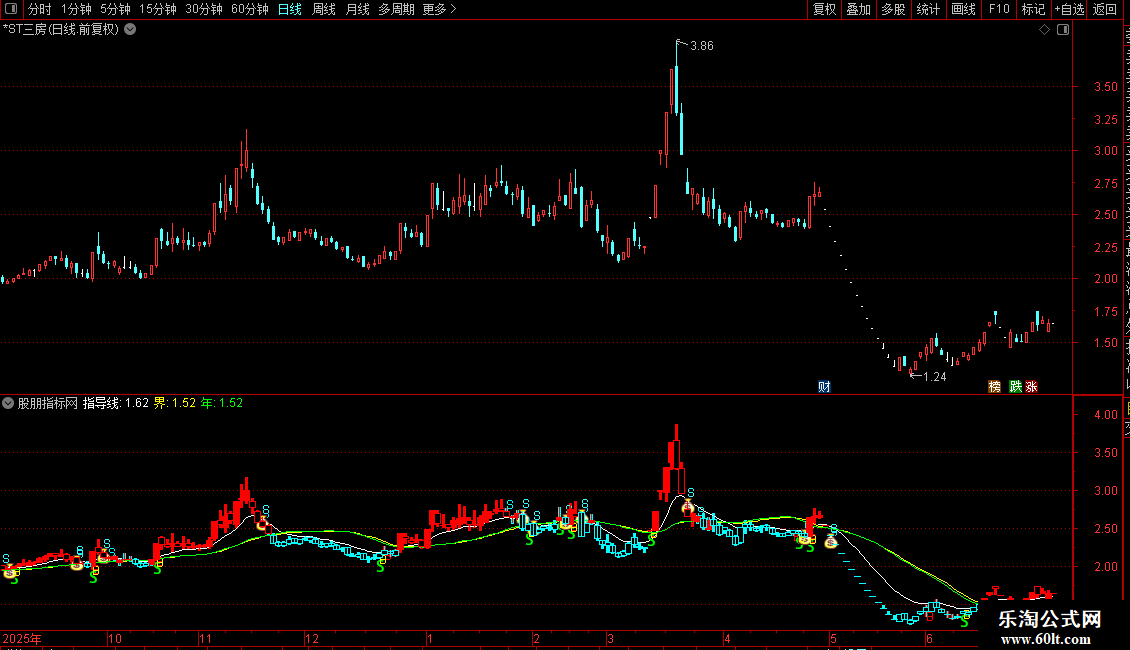The width and height of the screenshot is (1130, 650).
Task: Click the 1.24 low price label
Action: tap(935, 377)
